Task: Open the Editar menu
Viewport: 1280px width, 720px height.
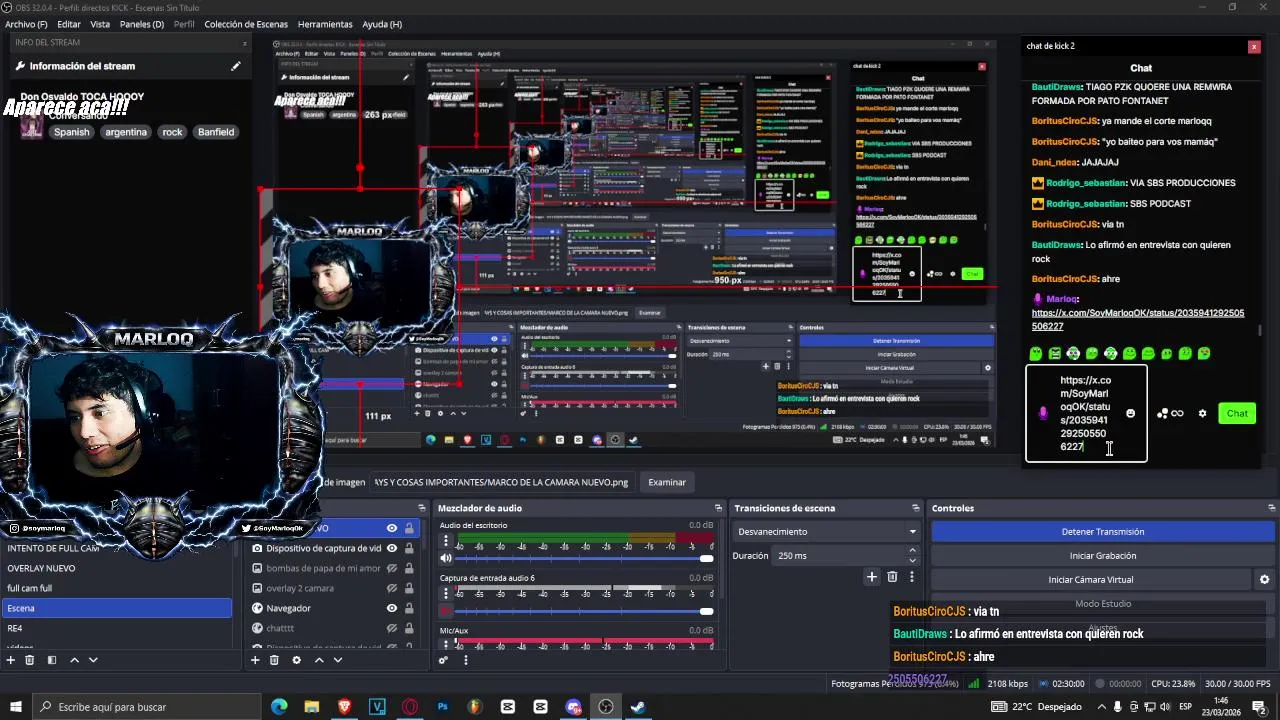Action: click(69, 24)
